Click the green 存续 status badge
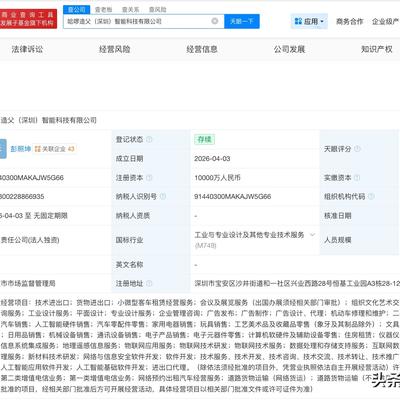The height and width of the screenshot is (400, 400). tap(205, 139)
